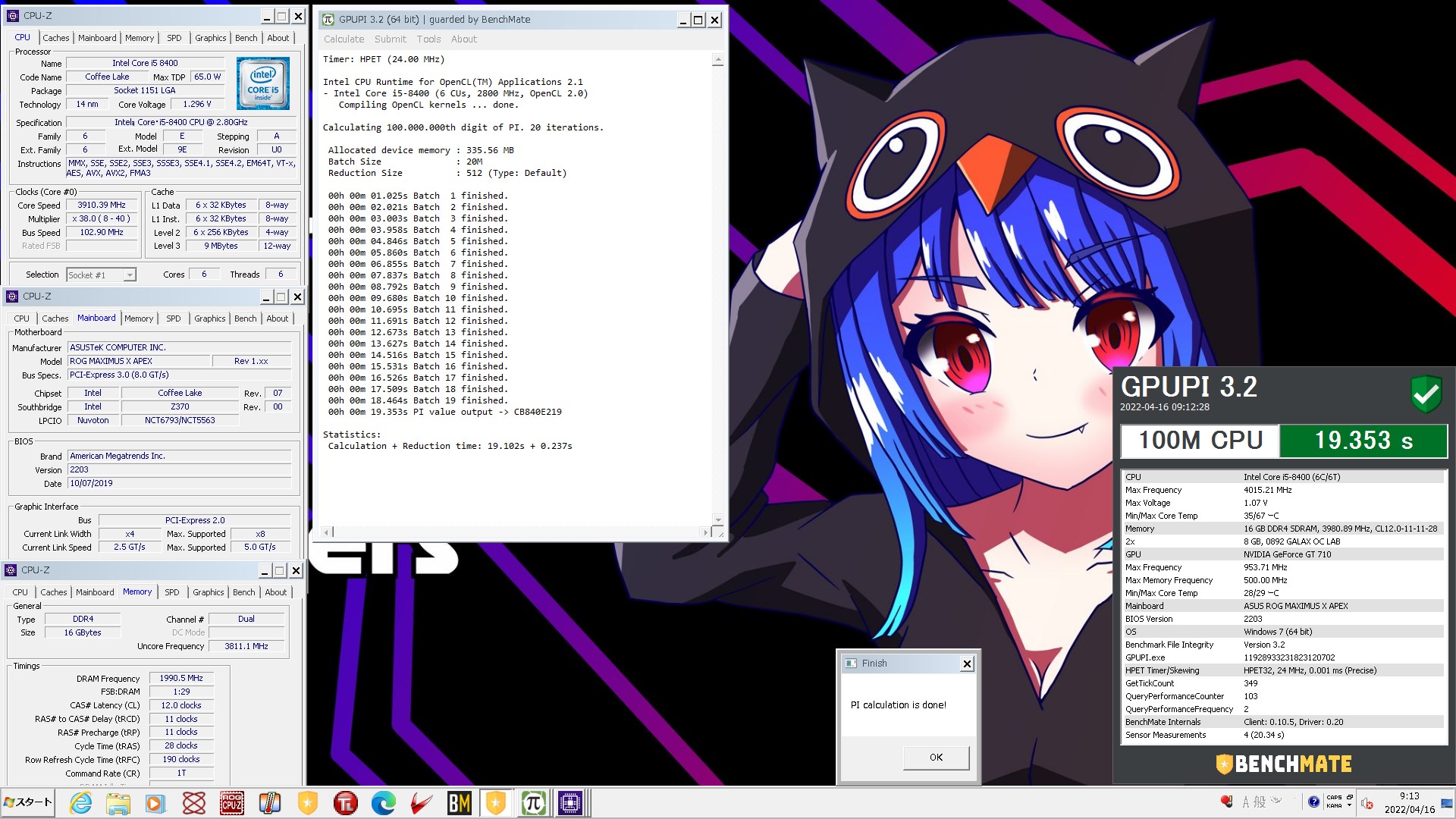Switch to the active orange shield taskbar app
Screen dimensions: 1456x819
(496, 803)
